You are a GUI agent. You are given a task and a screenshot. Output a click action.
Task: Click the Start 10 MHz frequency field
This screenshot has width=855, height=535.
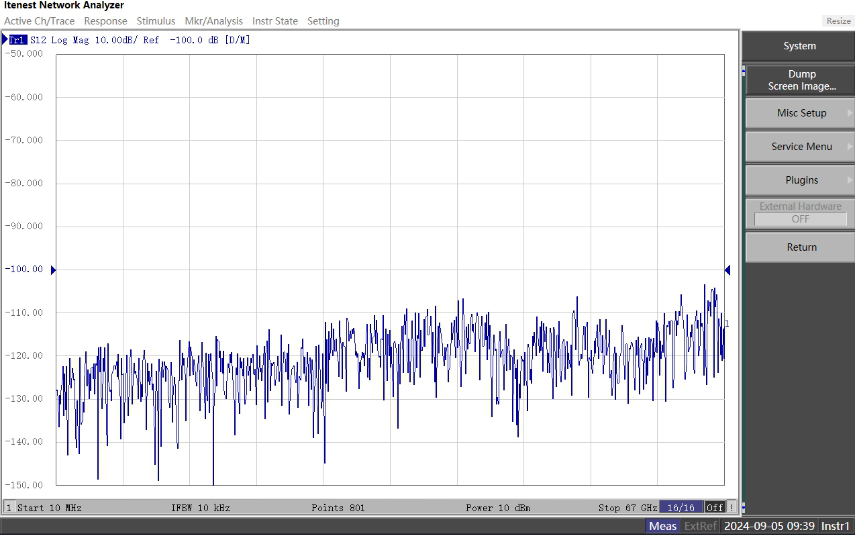coord(50,508)
